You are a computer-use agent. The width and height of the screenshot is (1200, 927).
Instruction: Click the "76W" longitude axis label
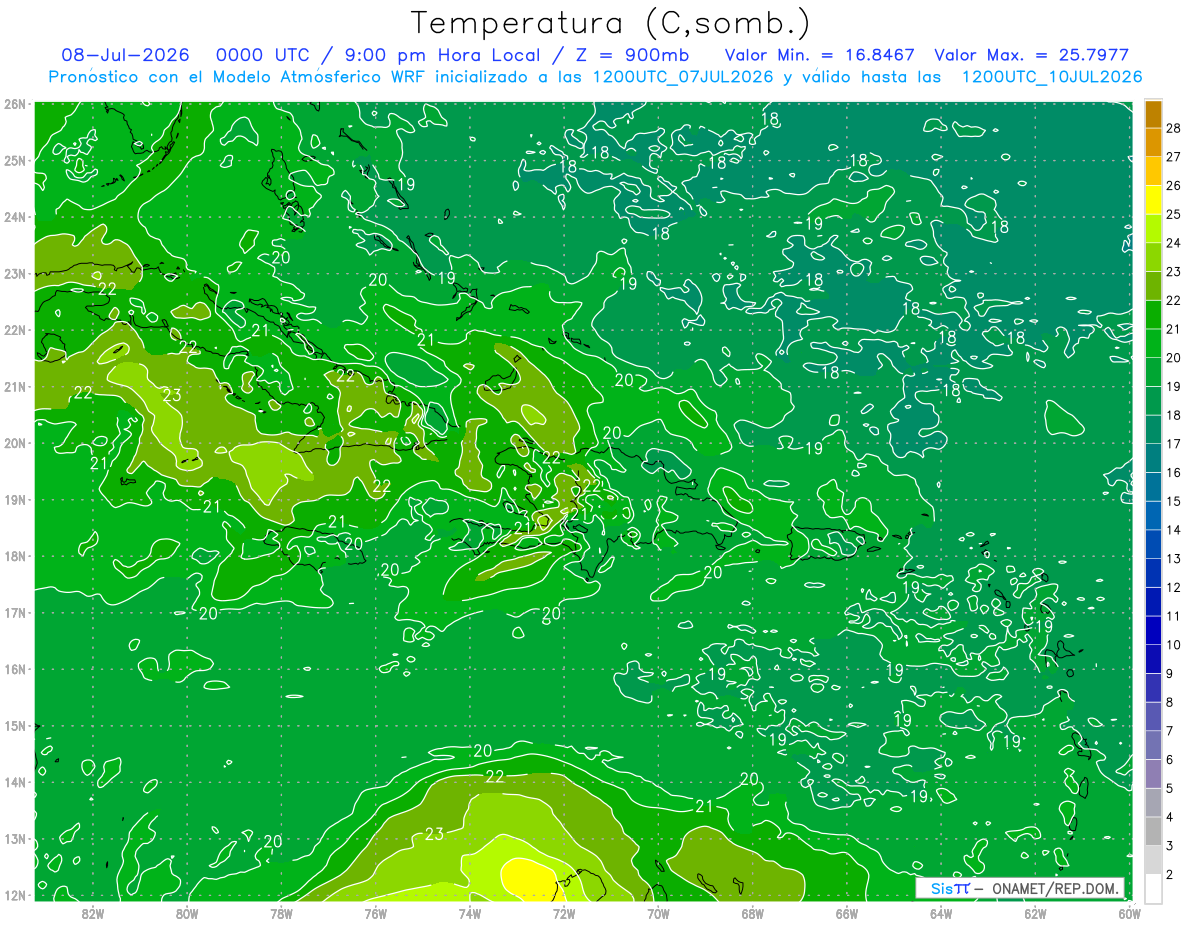point(375,912)
